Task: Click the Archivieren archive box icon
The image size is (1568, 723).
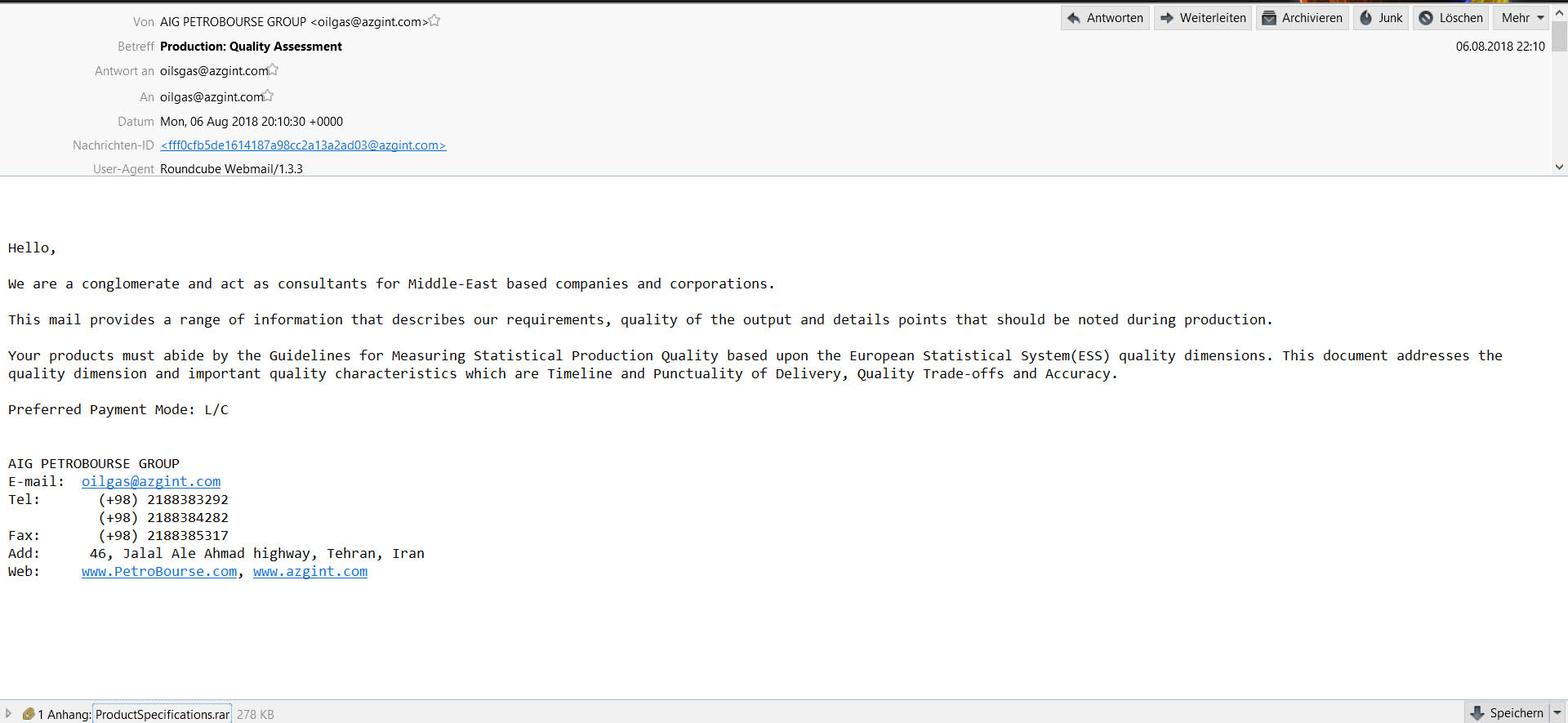Action: [x=1269, y=18]
